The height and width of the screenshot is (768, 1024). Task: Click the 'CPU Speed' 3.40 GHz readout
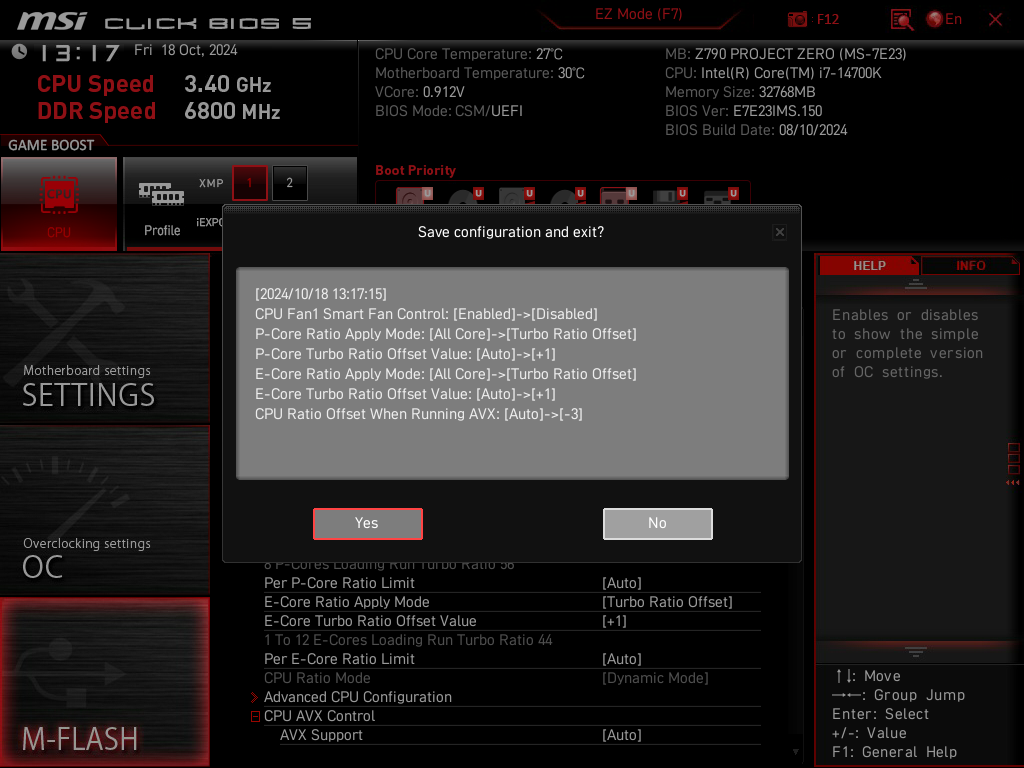click(x=154, y=84)
